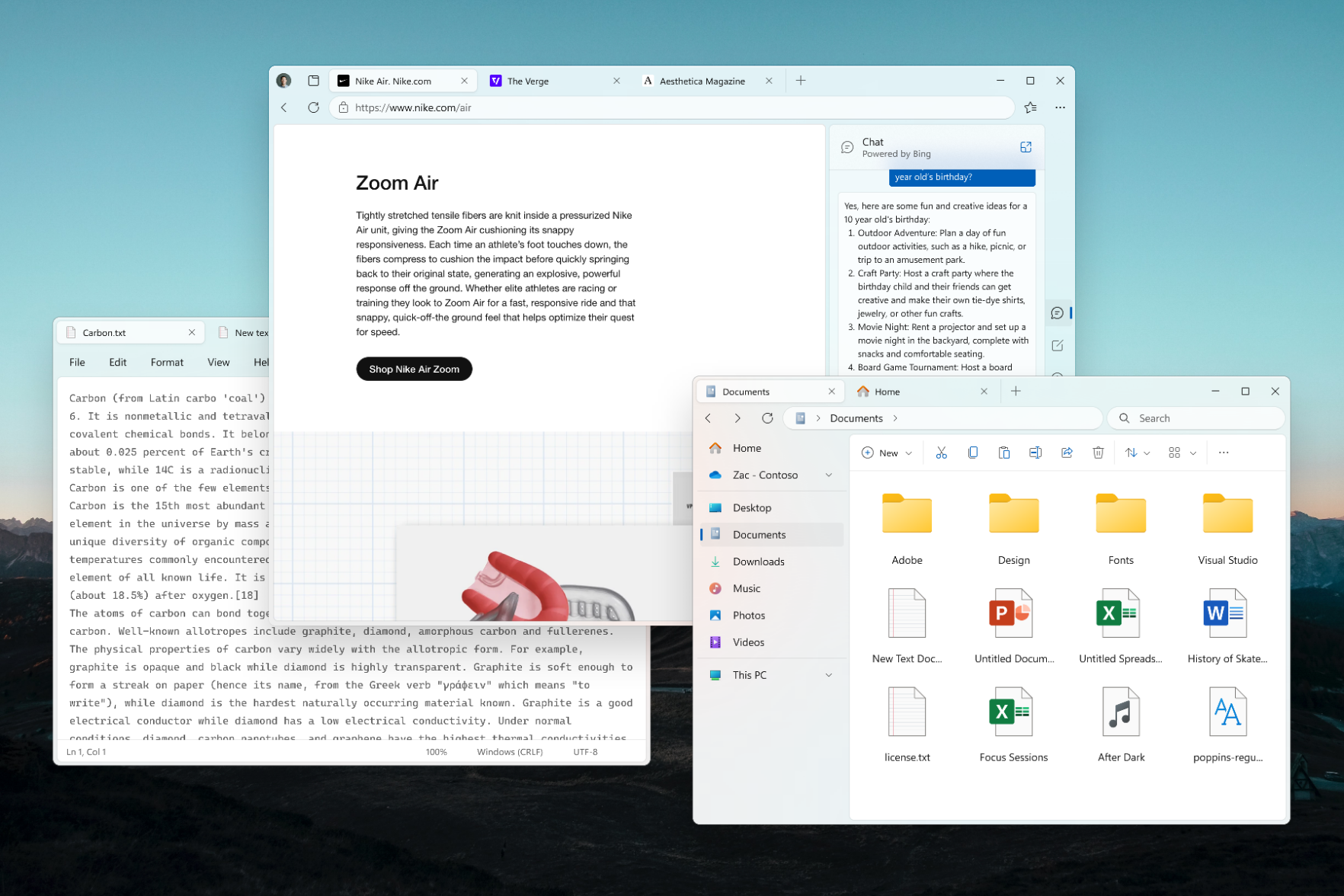Collapse the Zac - Contoso tree node
The width and height of the screenshot is (1344, 896).
pyautogui.click(x=829, y=475)
